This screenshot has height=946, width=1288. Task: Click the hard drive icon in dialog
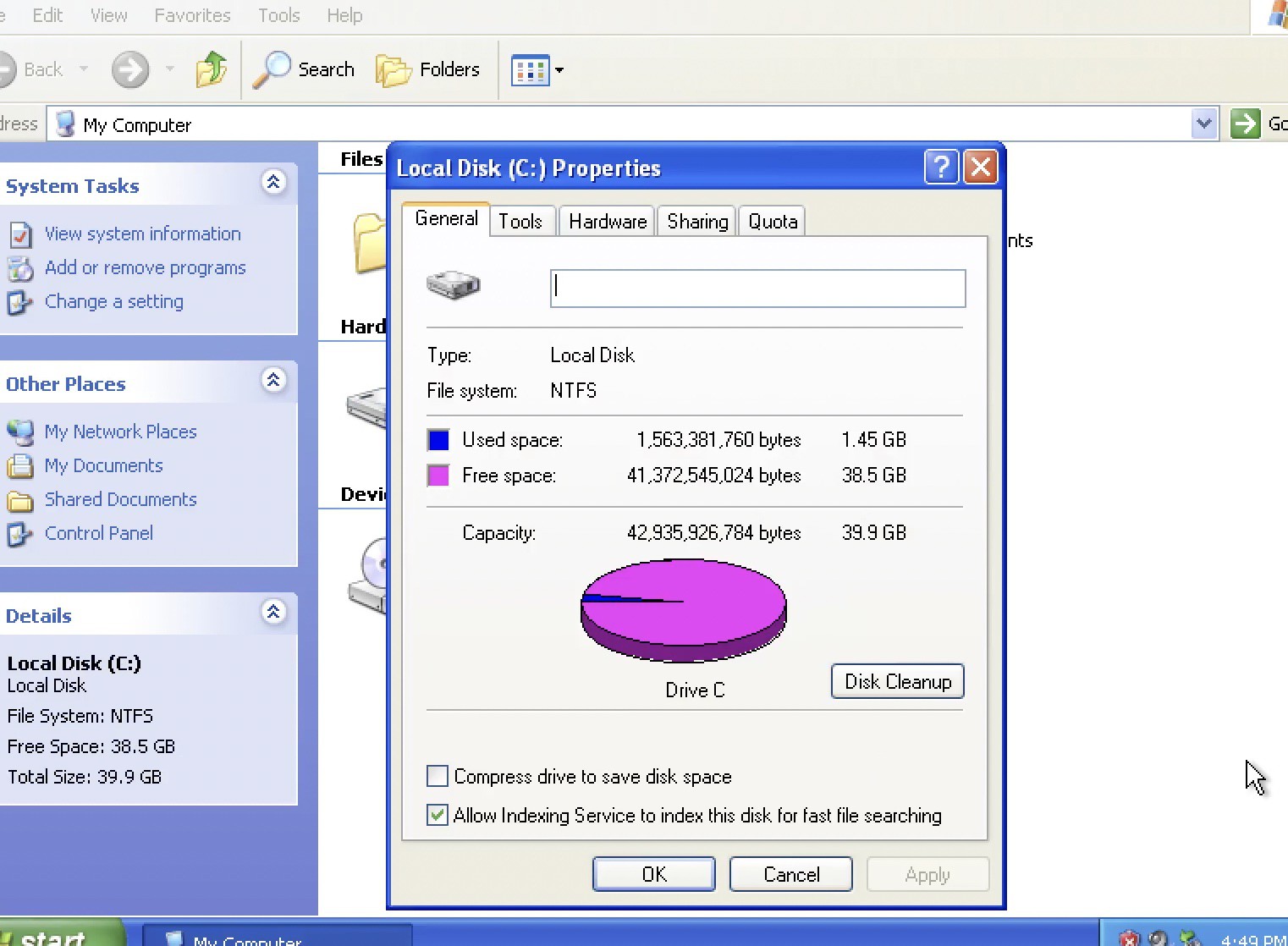(x=453, y=286)
